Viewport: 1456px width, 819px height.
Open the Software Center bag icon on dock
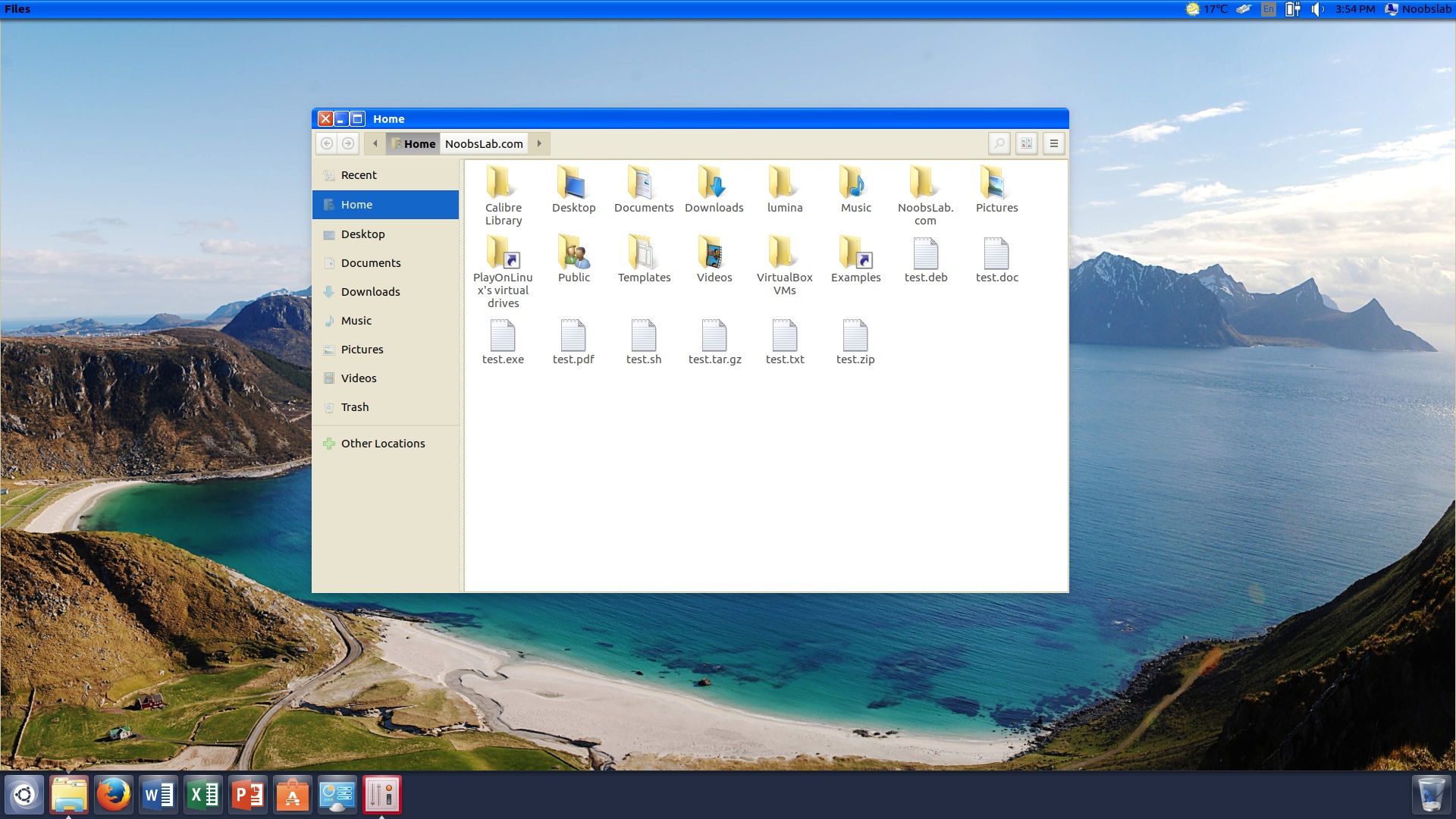(x=292, y=795)
